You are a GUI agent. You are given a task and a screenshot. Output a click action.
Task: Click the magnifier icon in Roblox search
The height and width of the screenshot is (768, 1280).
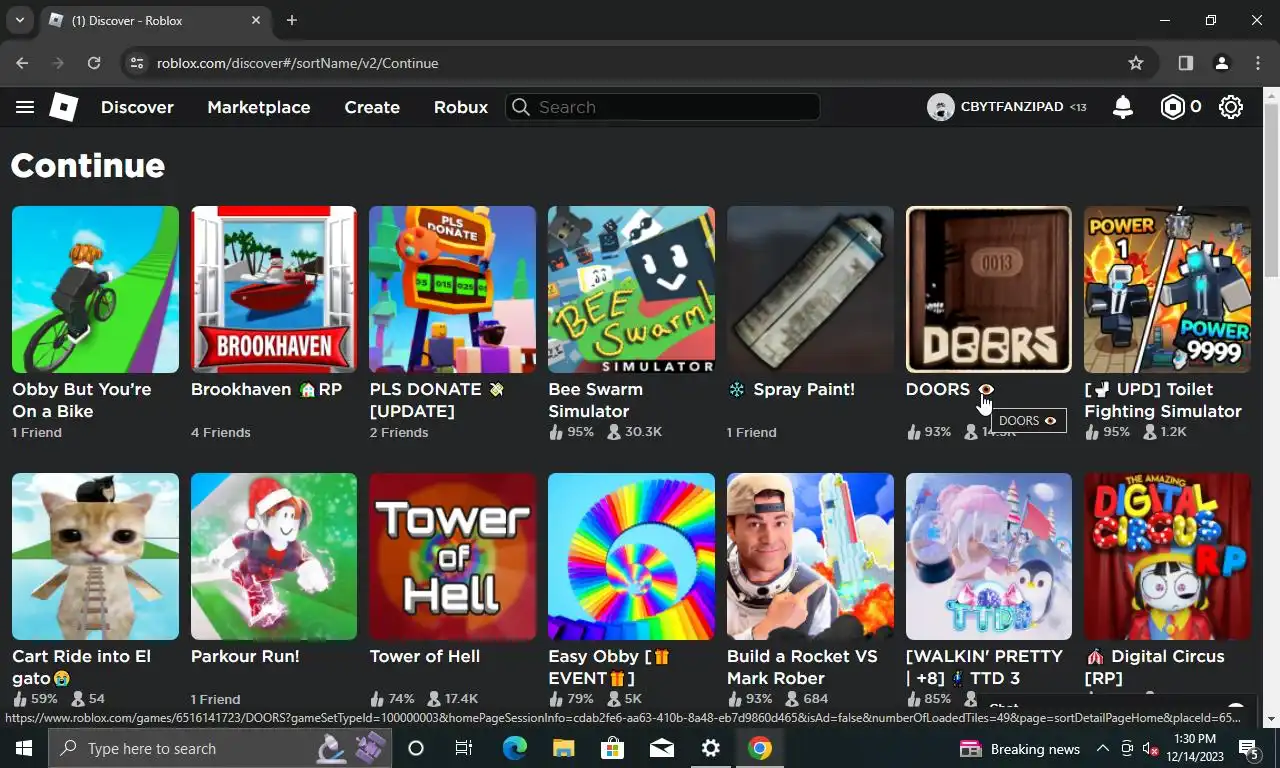(x=520, y=107)
